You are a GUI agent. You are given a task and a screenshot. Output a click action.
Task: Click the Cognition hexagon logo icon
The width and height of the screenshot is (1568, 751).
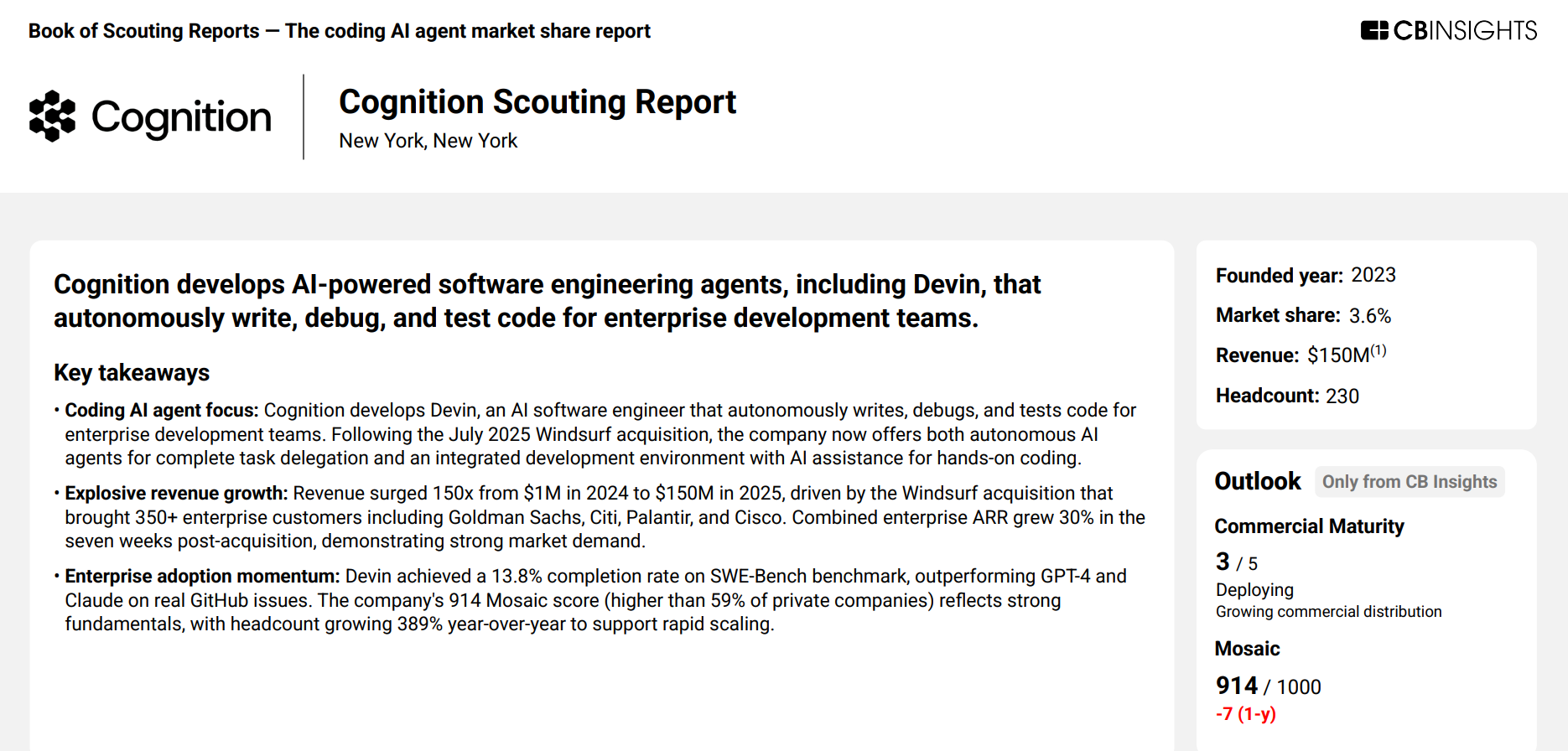[52, 116]
